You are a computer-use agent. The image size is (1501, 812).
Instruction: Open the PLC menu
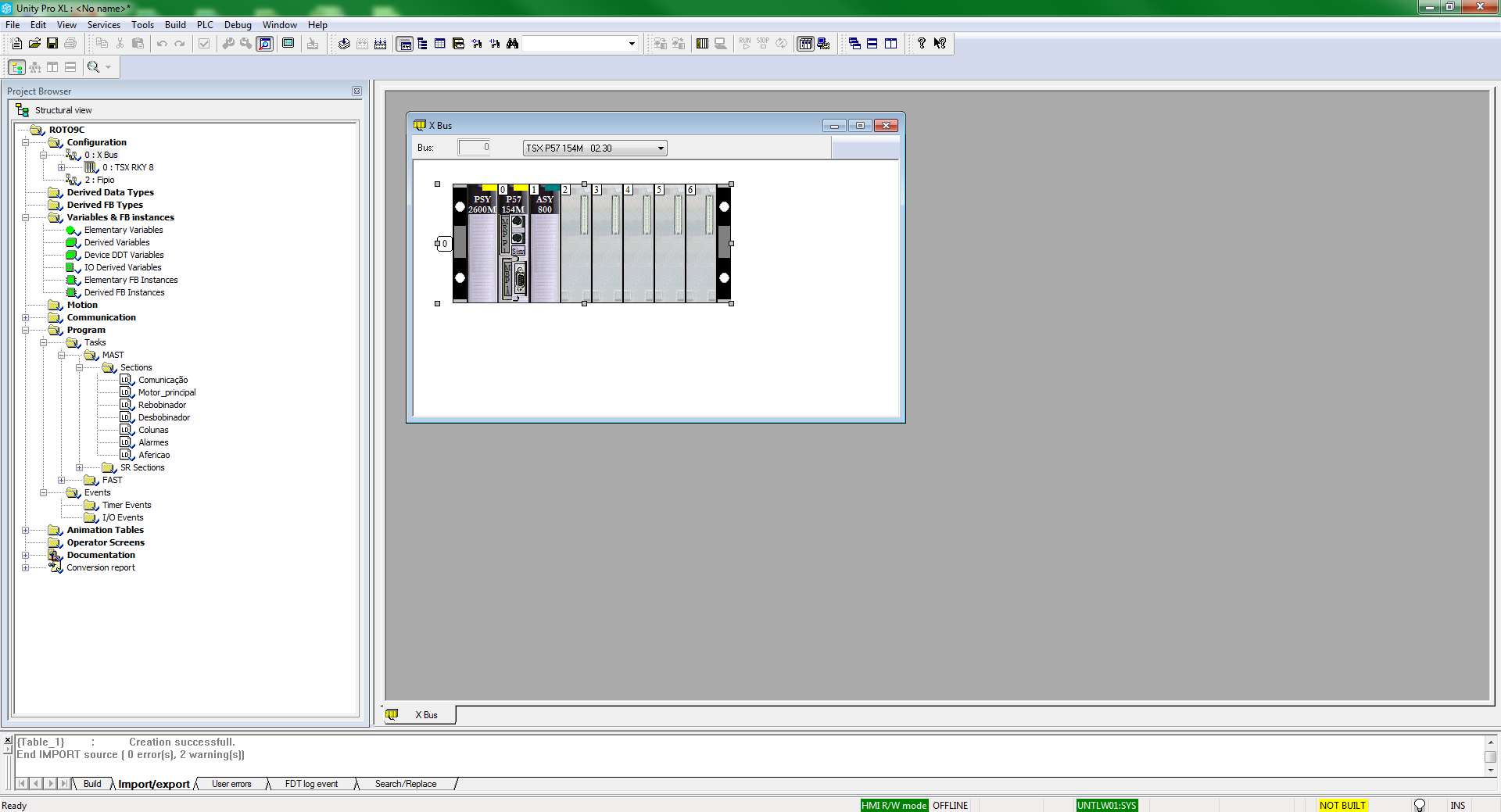tap(205, 25)
